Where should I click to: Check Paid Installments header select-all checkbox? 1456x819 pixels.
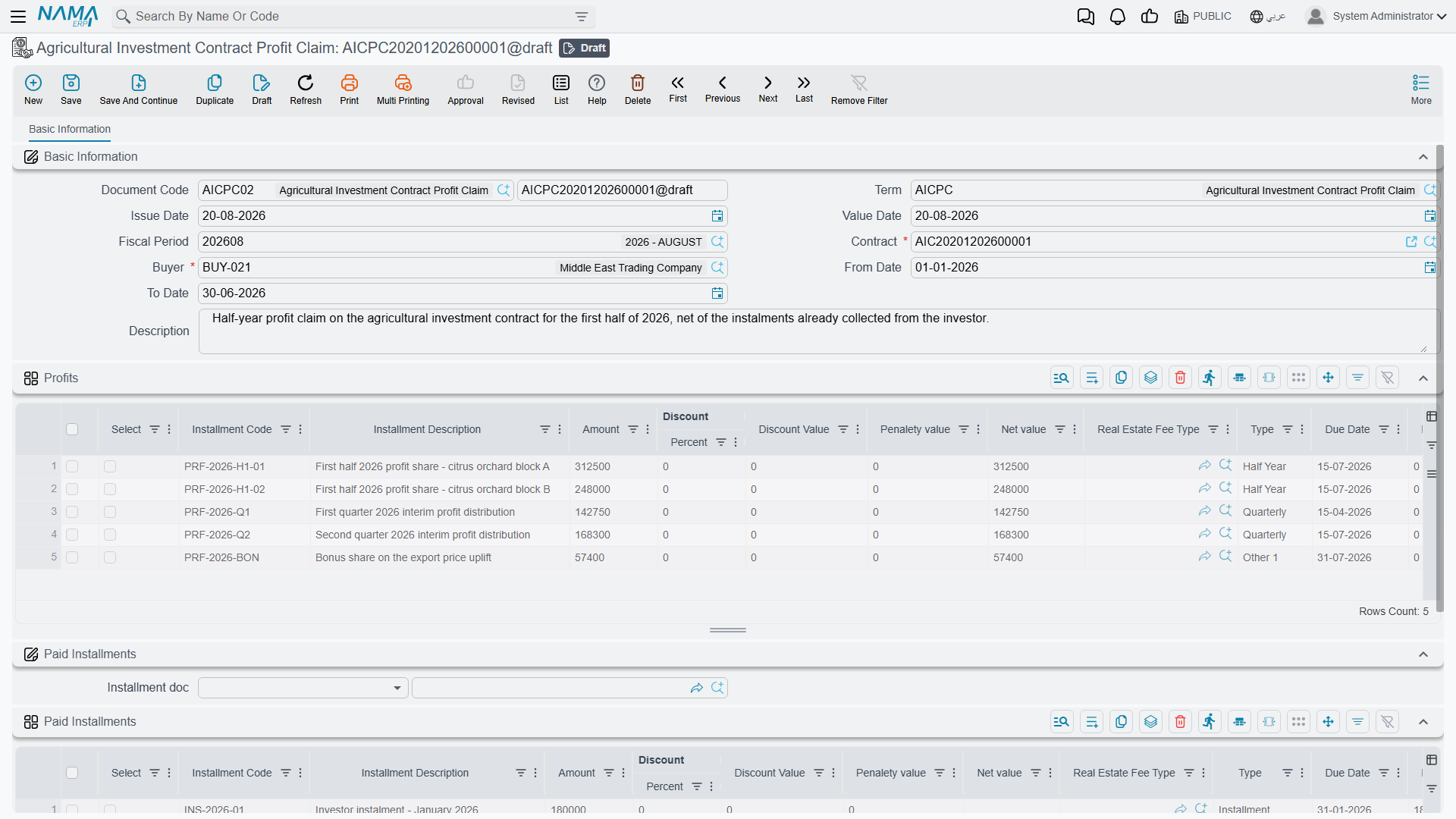click(x=72, y=773)
